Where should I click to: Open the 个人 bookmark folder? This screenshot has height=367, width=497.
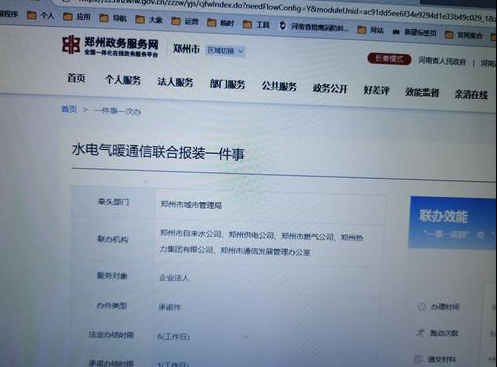tap(41, 15)
